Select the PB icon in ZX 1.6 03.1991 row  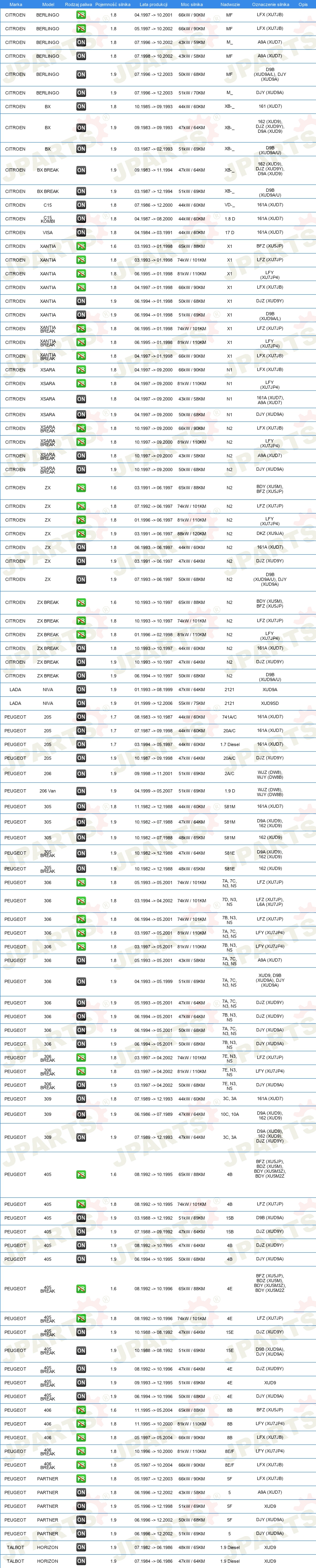[81, 488]
